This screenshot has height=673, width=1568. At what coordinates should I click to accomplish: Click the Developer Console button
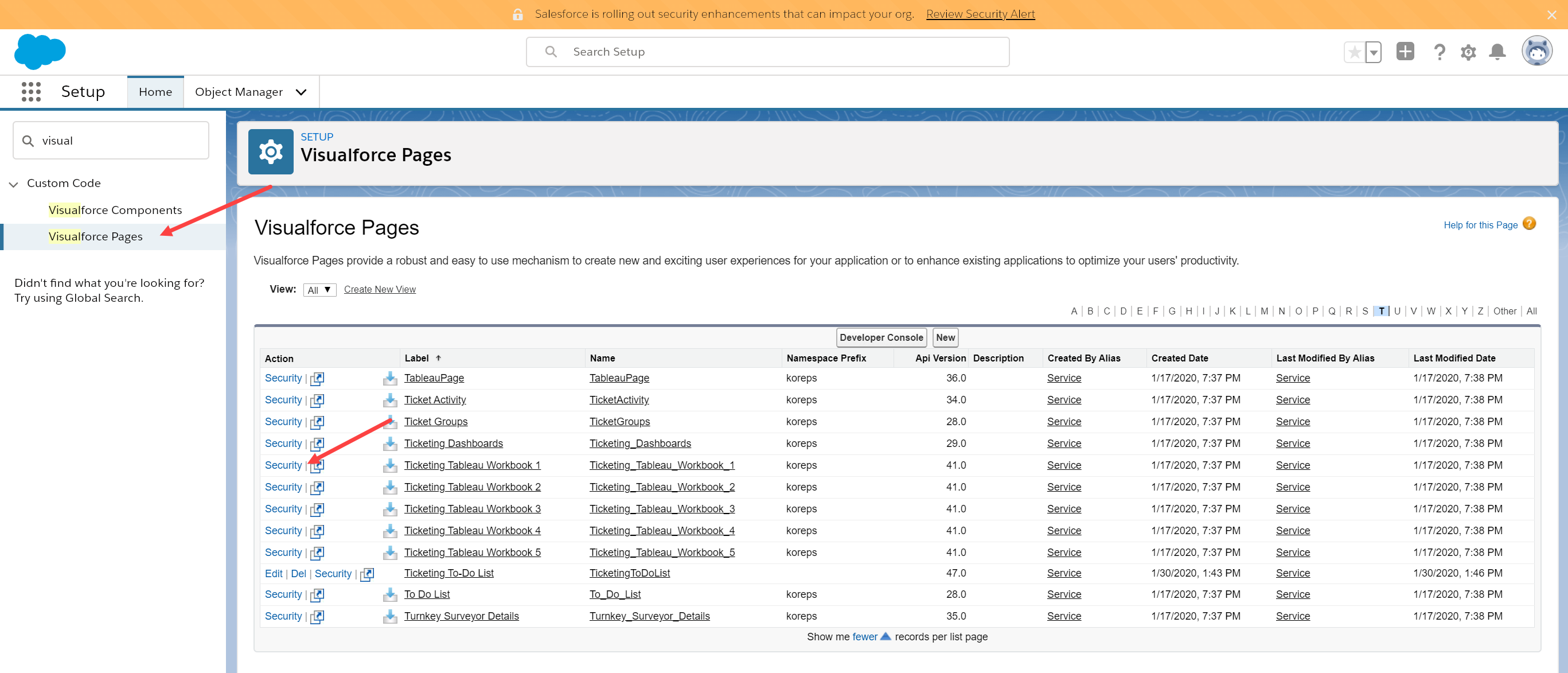(881, 337)
